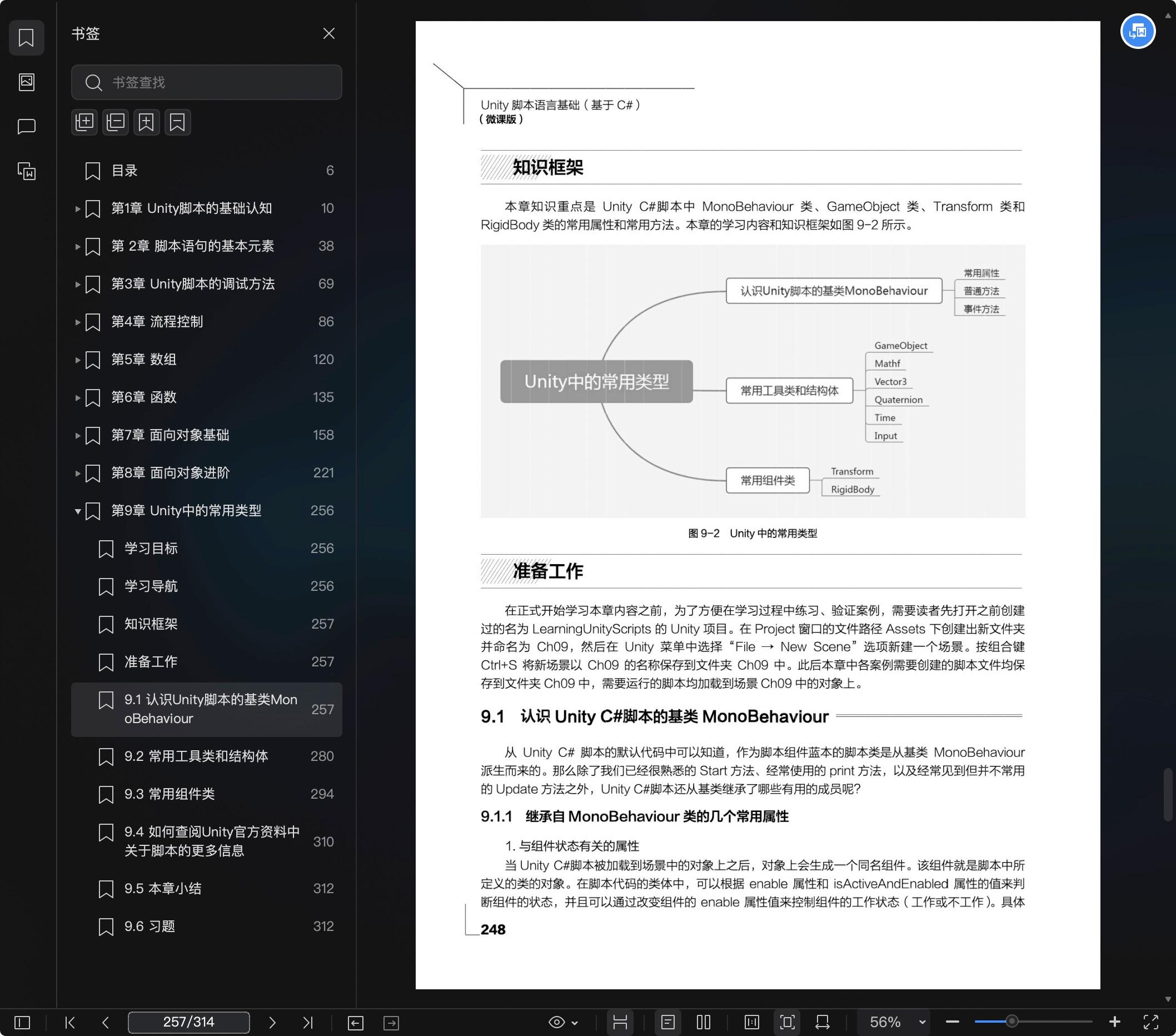This screenshot has width=1176, height=1036.
Task: Go forward to next view icon
Action: (391, 1023)
